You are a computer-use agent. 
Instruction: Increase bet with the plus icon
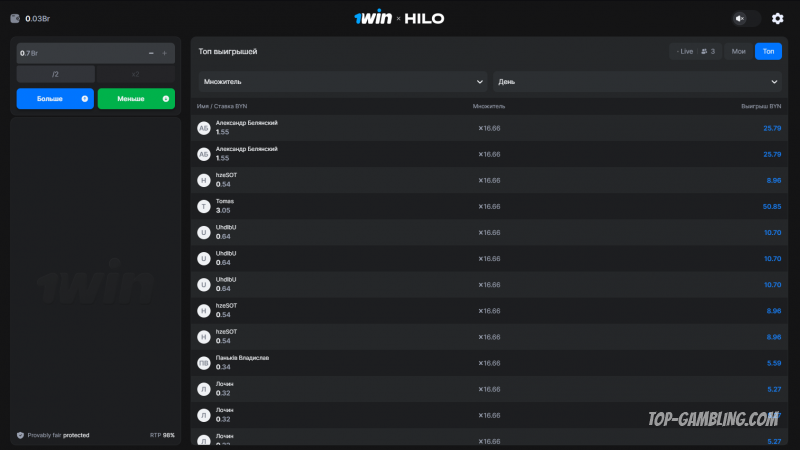[164, 53]
